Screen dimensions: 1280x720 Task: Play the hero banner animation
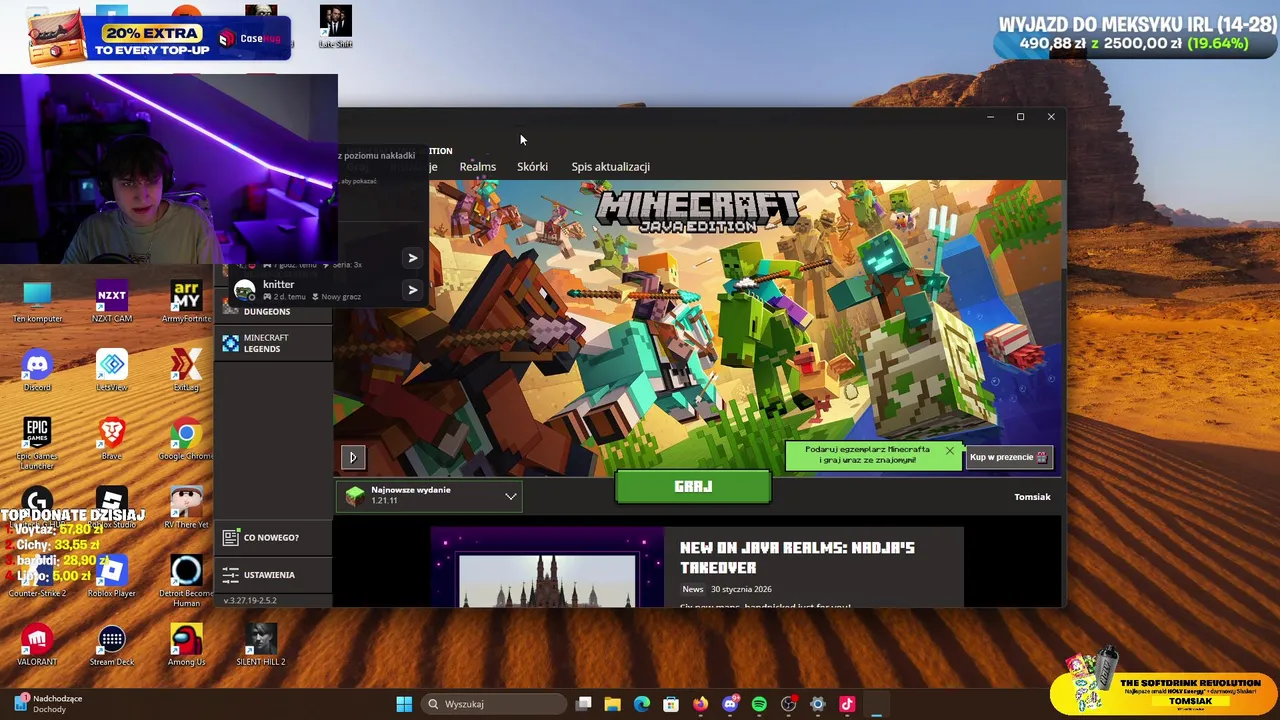[352, 457]
